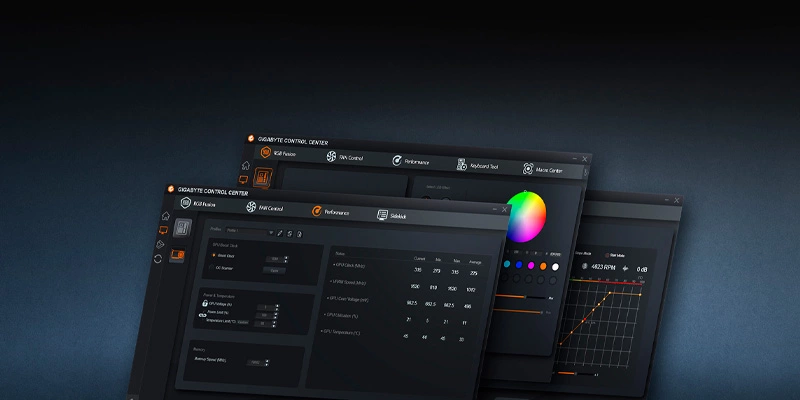Click the Scan button under boost clock value
Image resolution: width=800 pixels, height=400 pixels.
point(274,270)
